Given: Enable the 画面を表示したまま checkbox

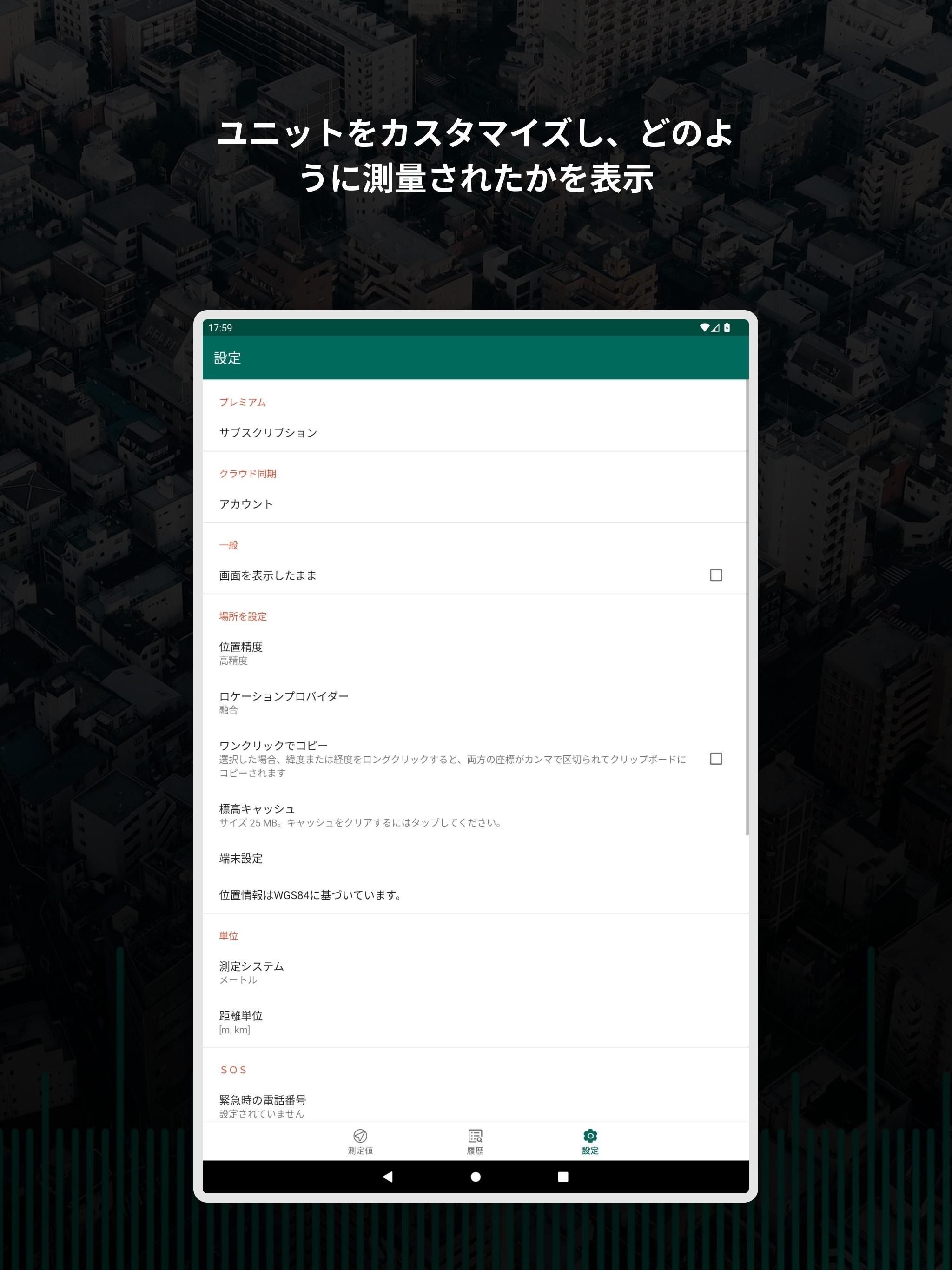Looking at the screenshot, I should click(x=716, y=575).
